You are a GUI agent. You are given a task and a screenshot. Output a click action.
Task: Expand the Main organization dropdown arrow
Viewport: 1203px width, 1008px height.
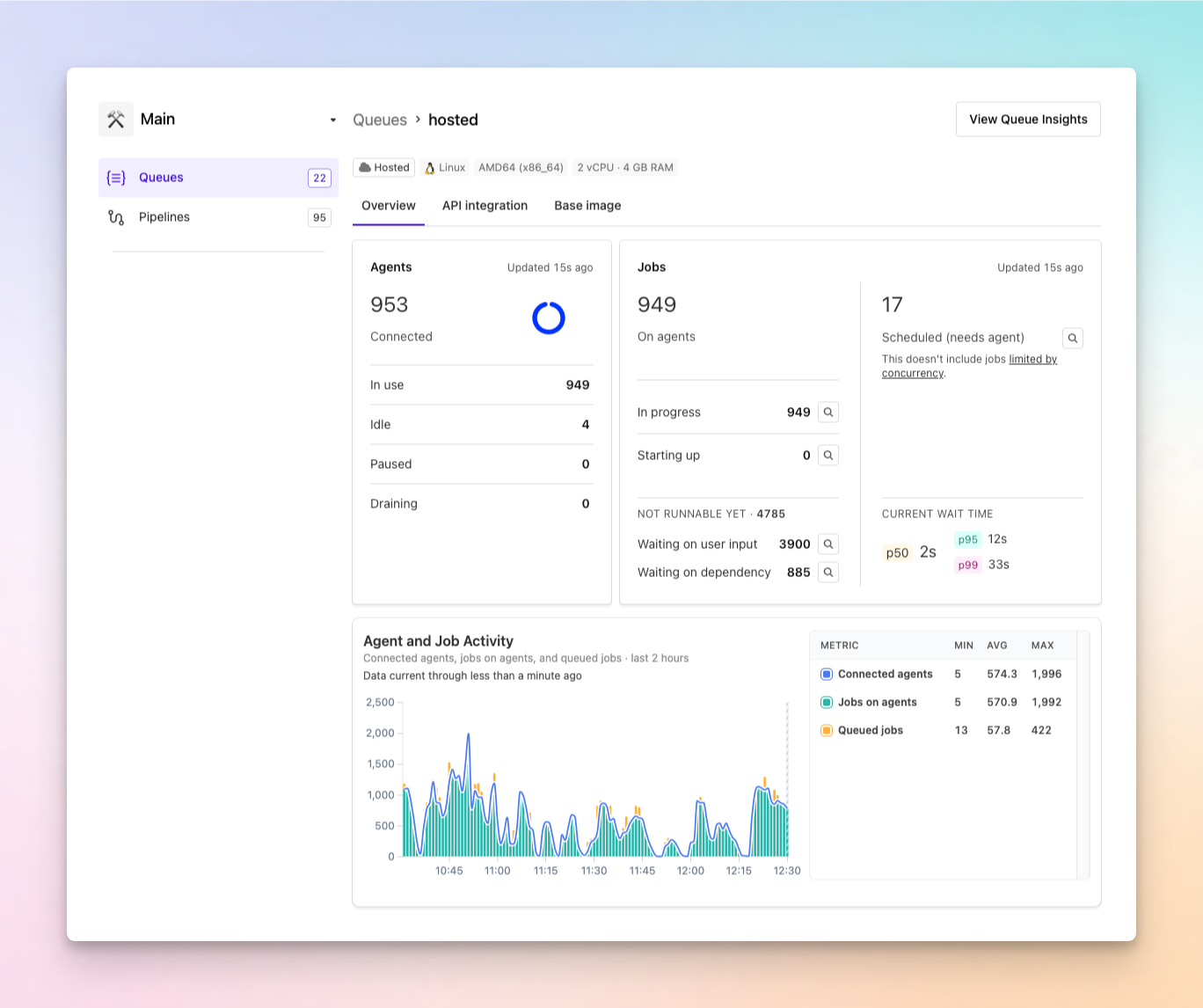pos(333,120)
